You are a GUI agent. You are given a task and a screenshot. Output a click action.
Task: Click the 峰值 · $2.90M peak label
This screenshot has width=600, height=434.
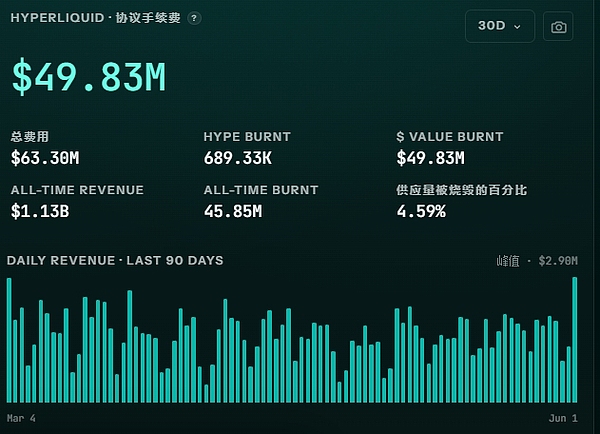[537, 261]
